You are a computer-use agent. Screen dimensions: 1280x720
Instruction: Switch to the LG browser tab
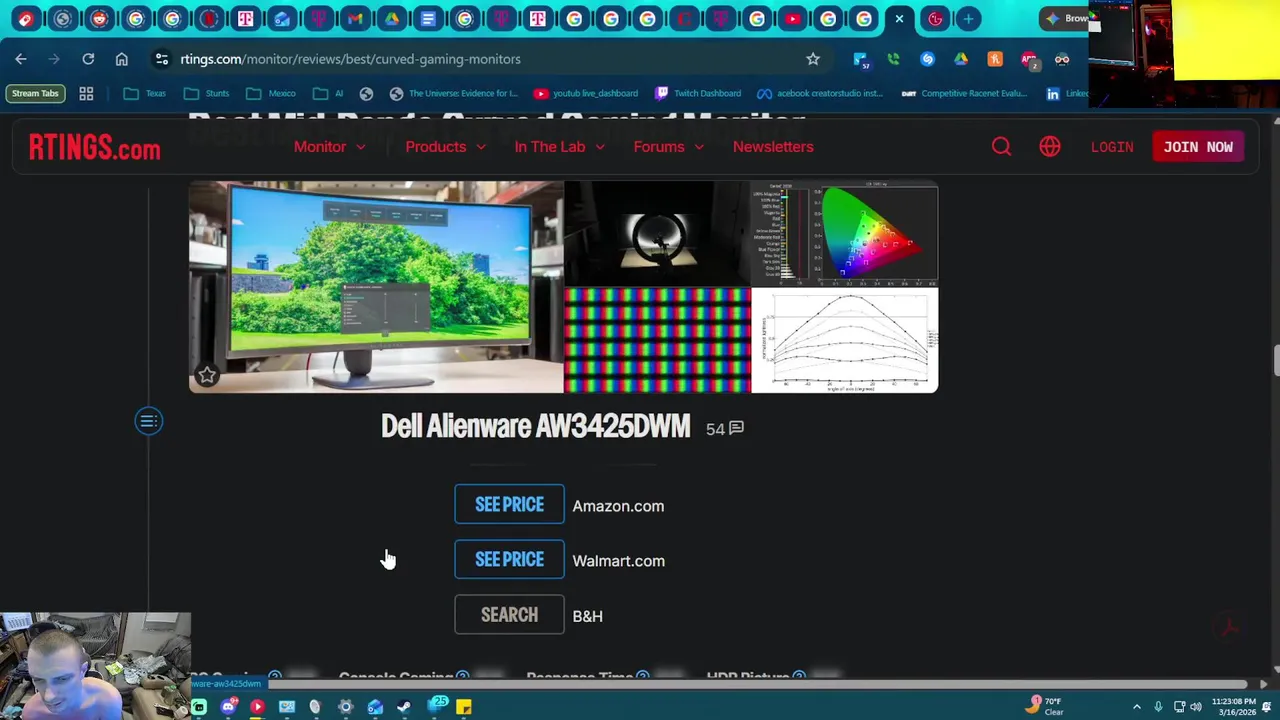click(x=934, y=18)
